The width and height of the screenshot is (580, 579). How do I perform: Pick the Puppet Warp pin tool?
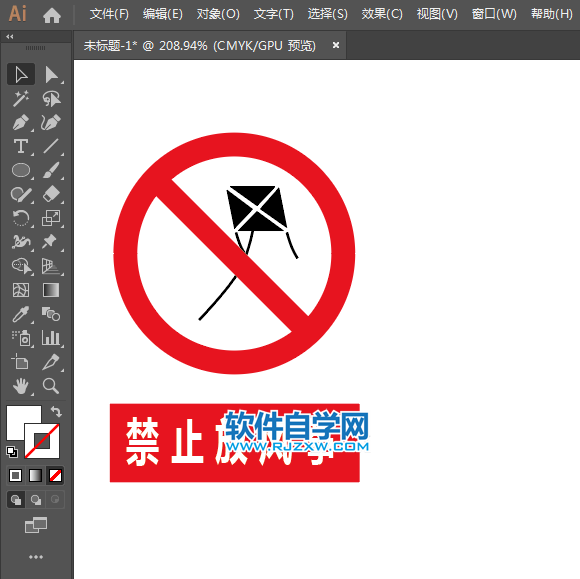pyautogui.click(x=51, y=242)
